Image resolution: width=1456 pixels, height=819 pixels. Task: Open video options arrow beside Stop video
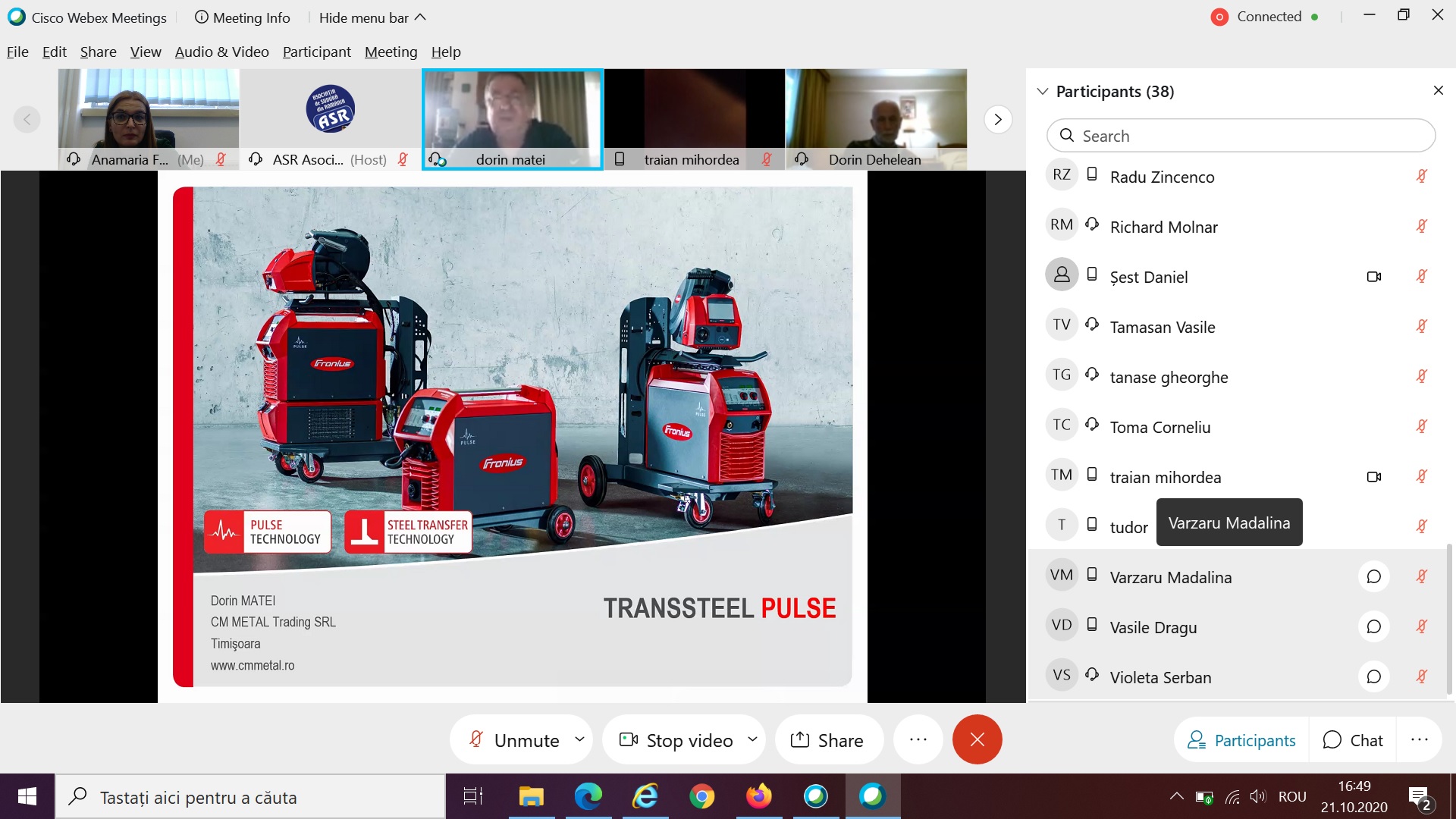point(752,739)
